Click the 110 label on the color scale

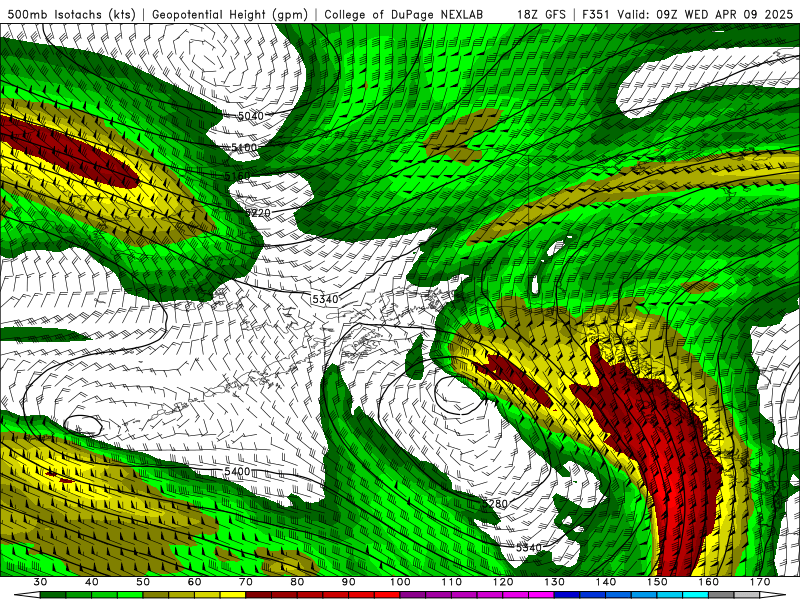(452, 582)
